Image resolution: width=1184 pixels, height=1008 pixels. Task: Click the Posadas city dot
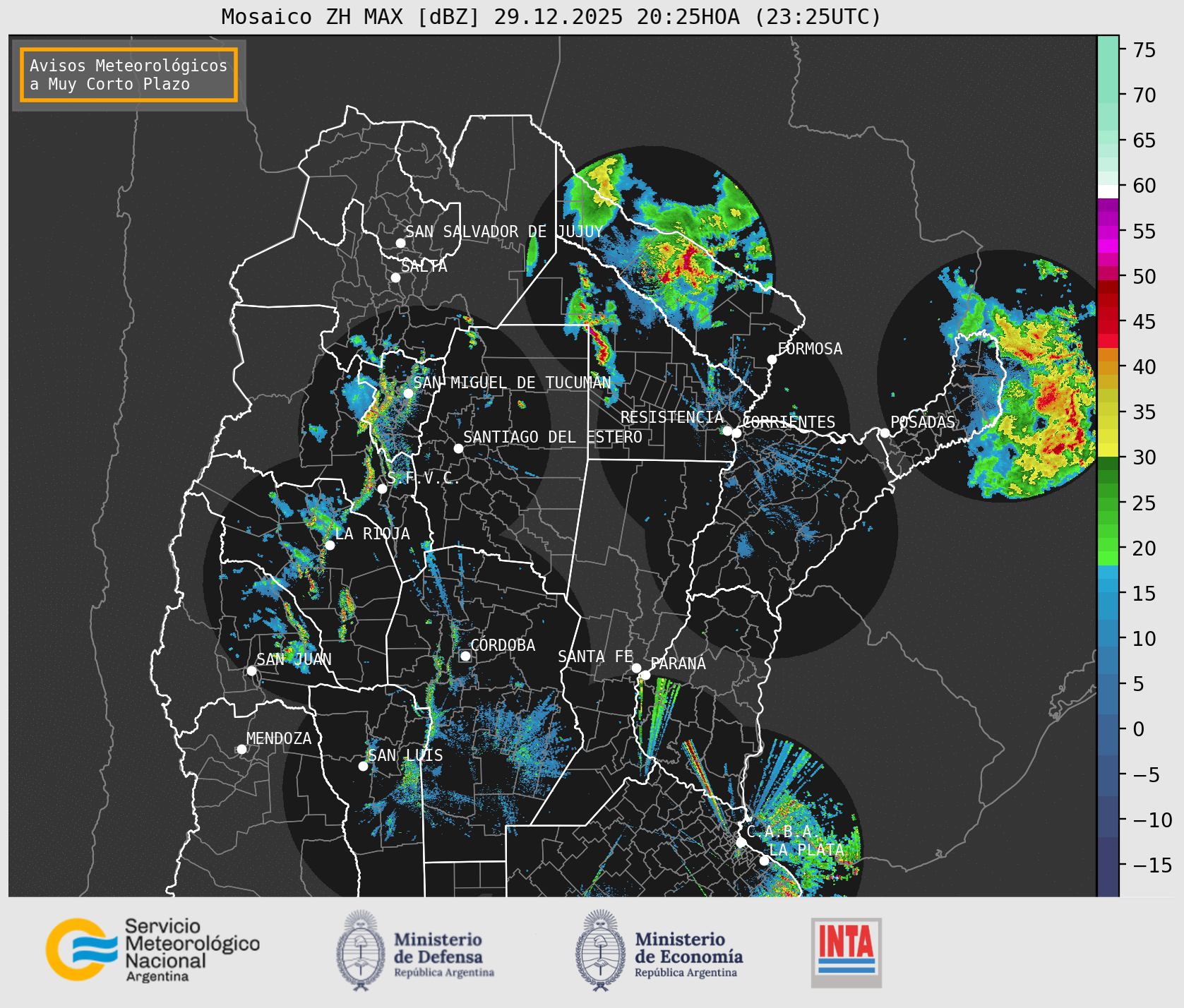pos(885,433)
